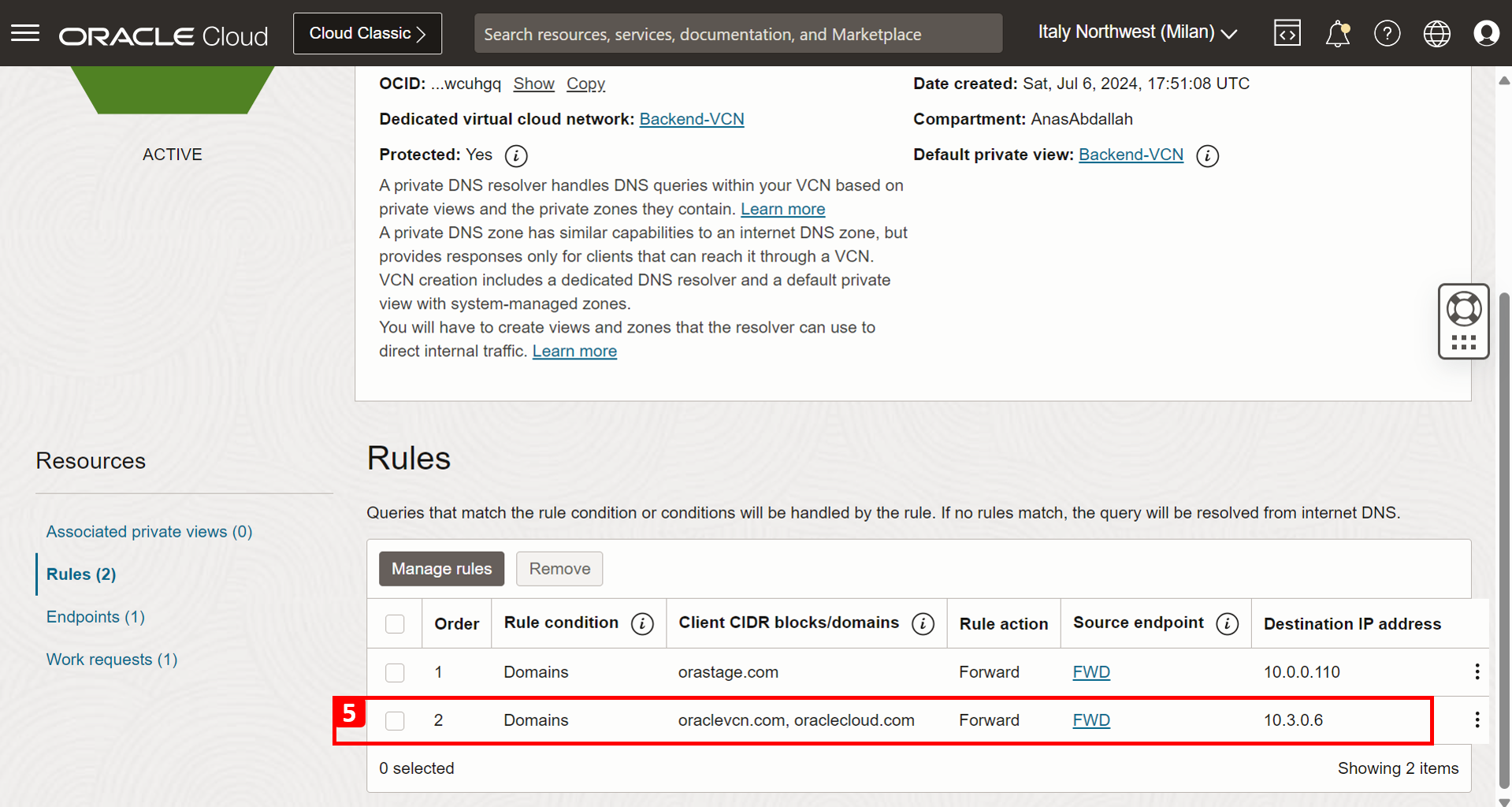Switch to Cloud Classic view

(x=367, y=33)
